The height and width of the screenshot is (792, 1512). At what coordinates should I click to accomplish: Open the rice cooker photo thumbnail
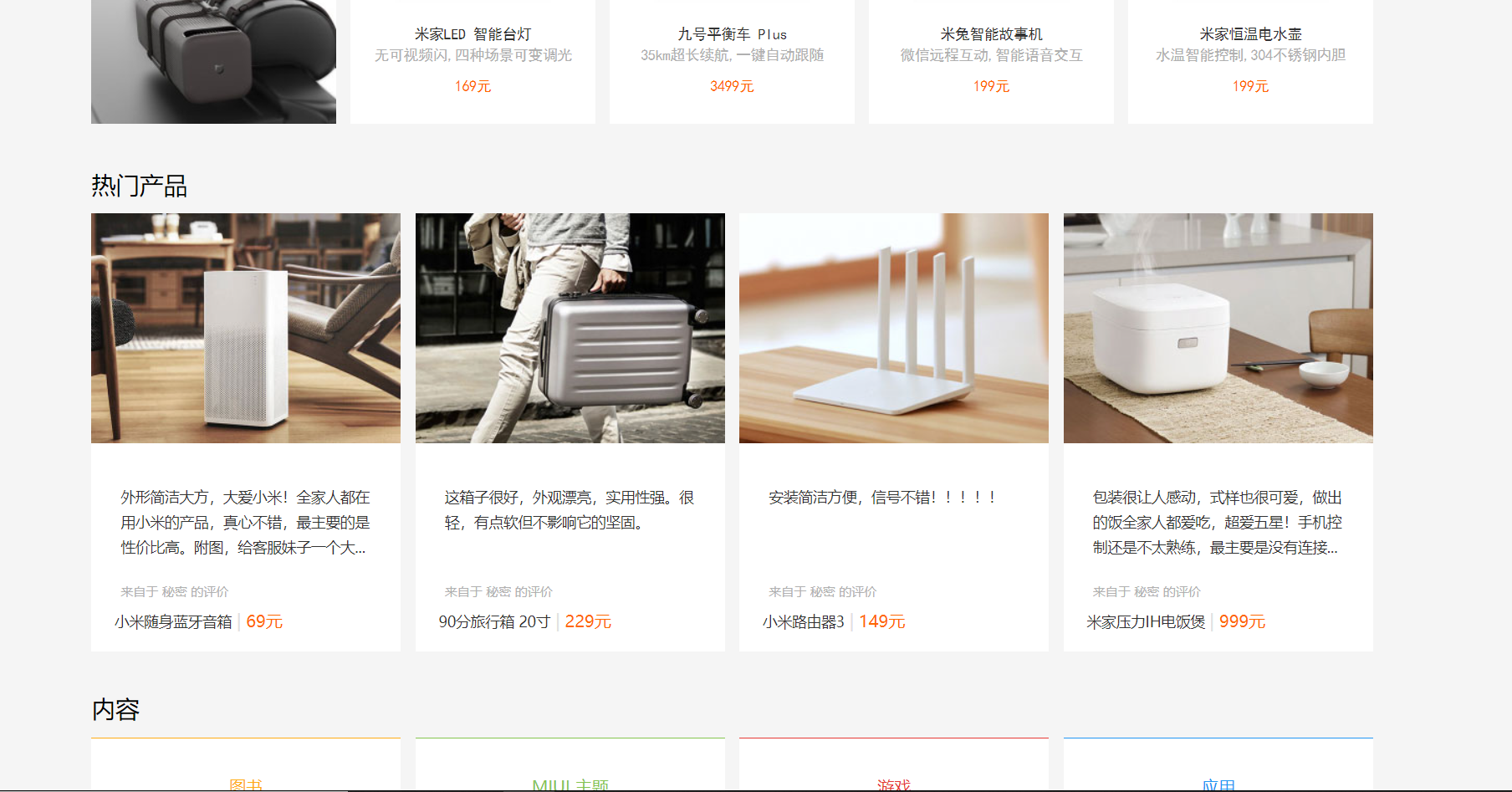coord(1218,328)
